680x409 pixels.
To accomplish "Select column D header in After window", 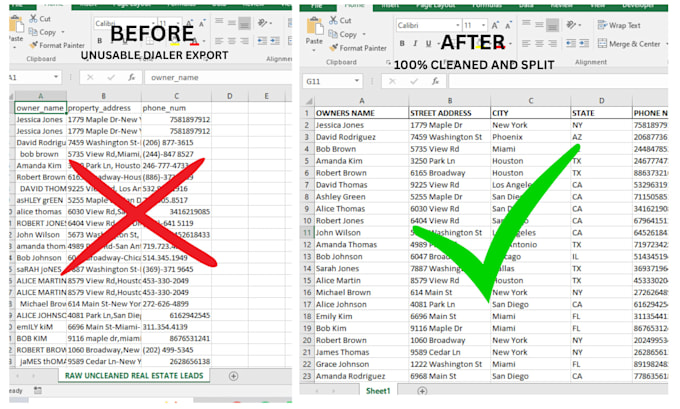I will (x=602, y=101).
